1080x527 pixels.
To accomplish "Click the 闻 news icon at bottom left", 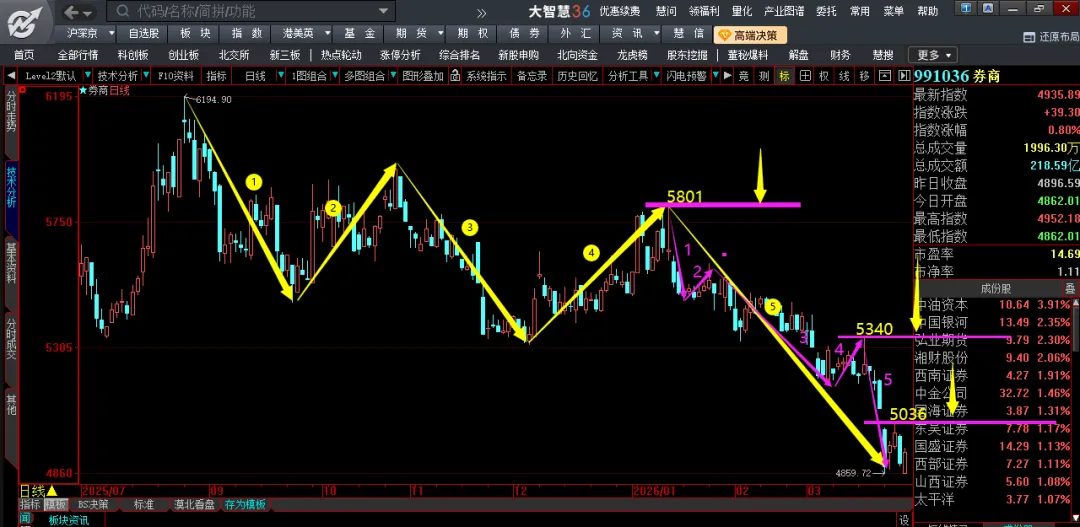I will pos(25,518).
